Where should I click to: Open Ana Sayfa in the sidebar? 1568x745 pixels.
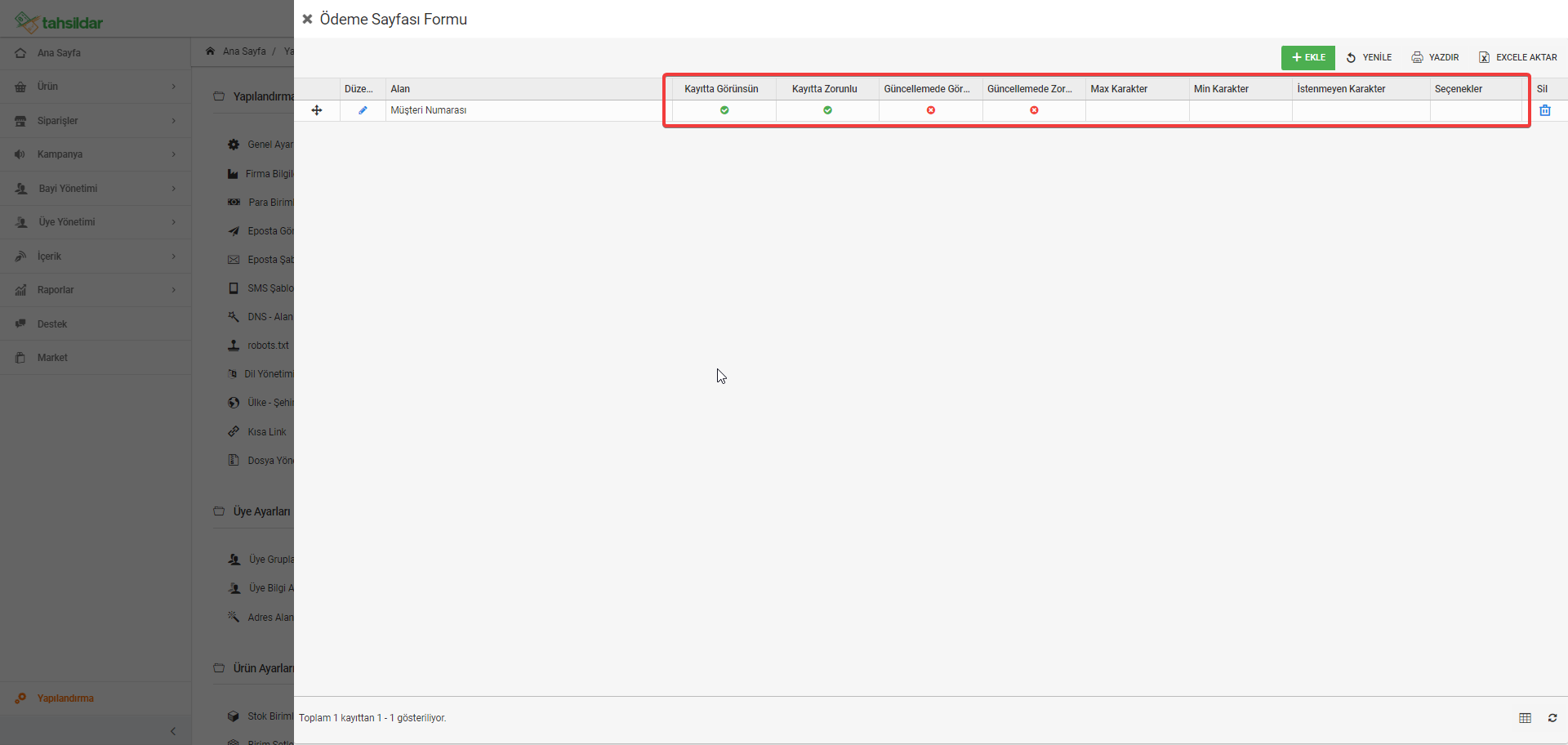(x=96, y=53)
